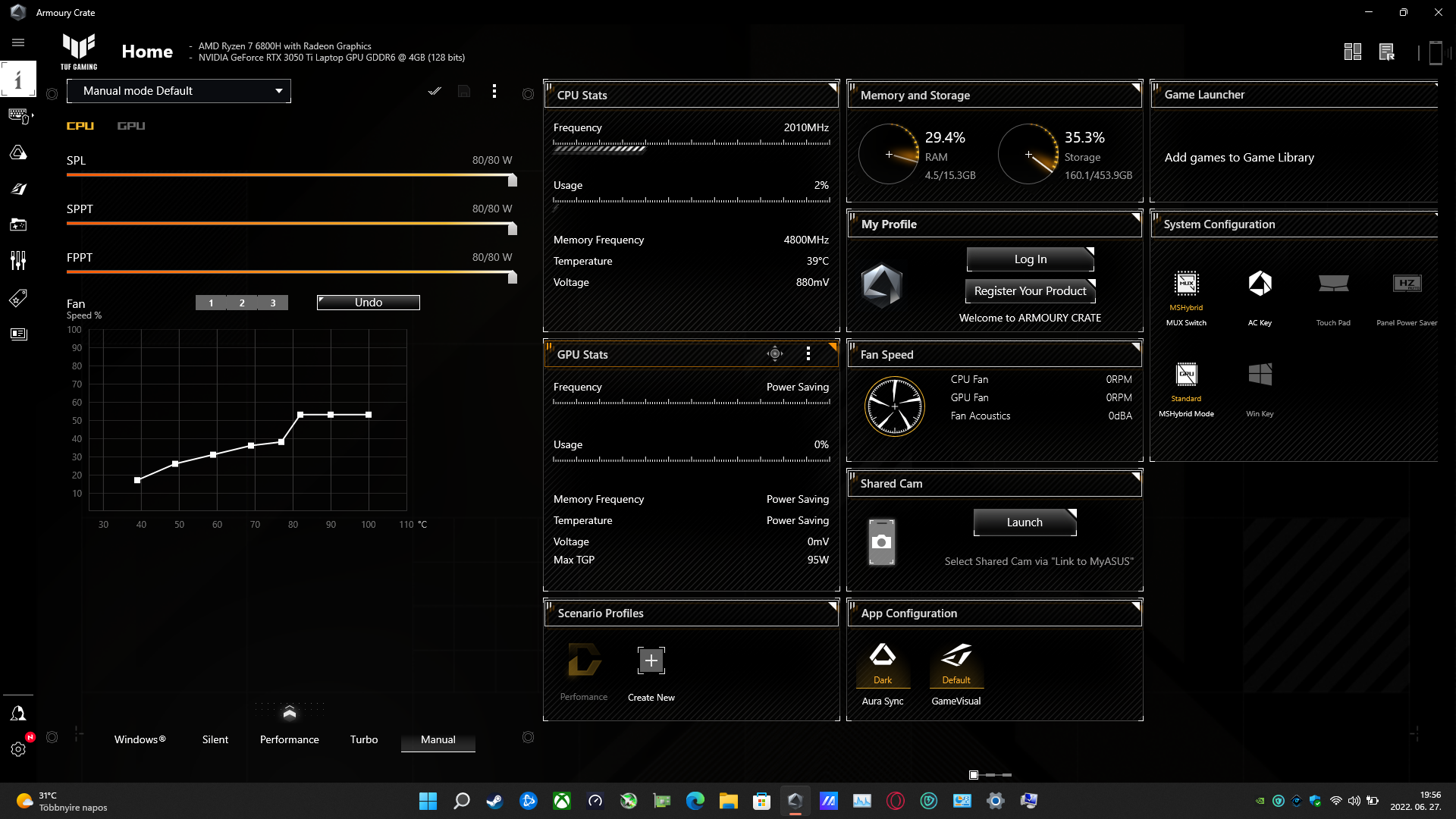
Task: Open GPU Stats three-dot menu
Action: tap(808, 353)
